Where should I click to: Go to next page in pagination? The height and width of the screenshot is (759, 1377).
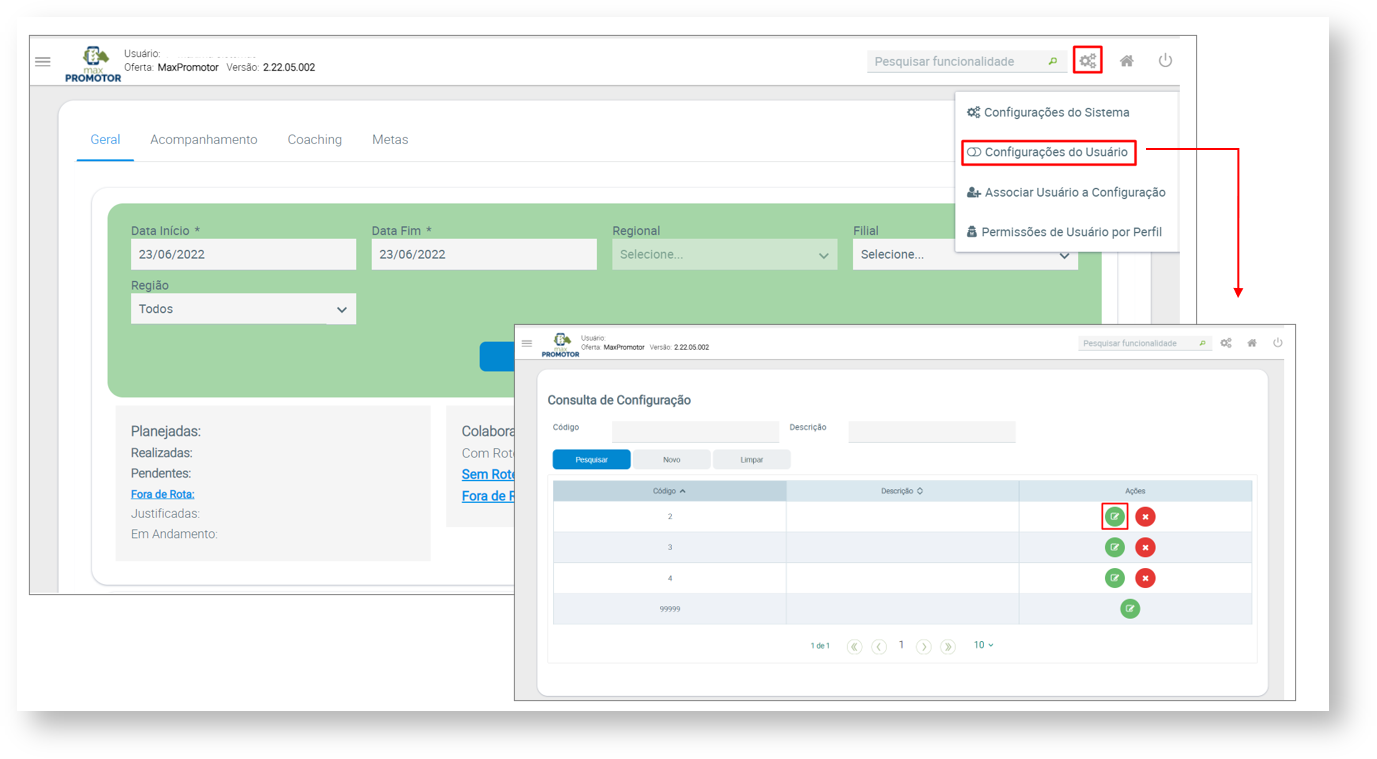(x=923, y=647)
